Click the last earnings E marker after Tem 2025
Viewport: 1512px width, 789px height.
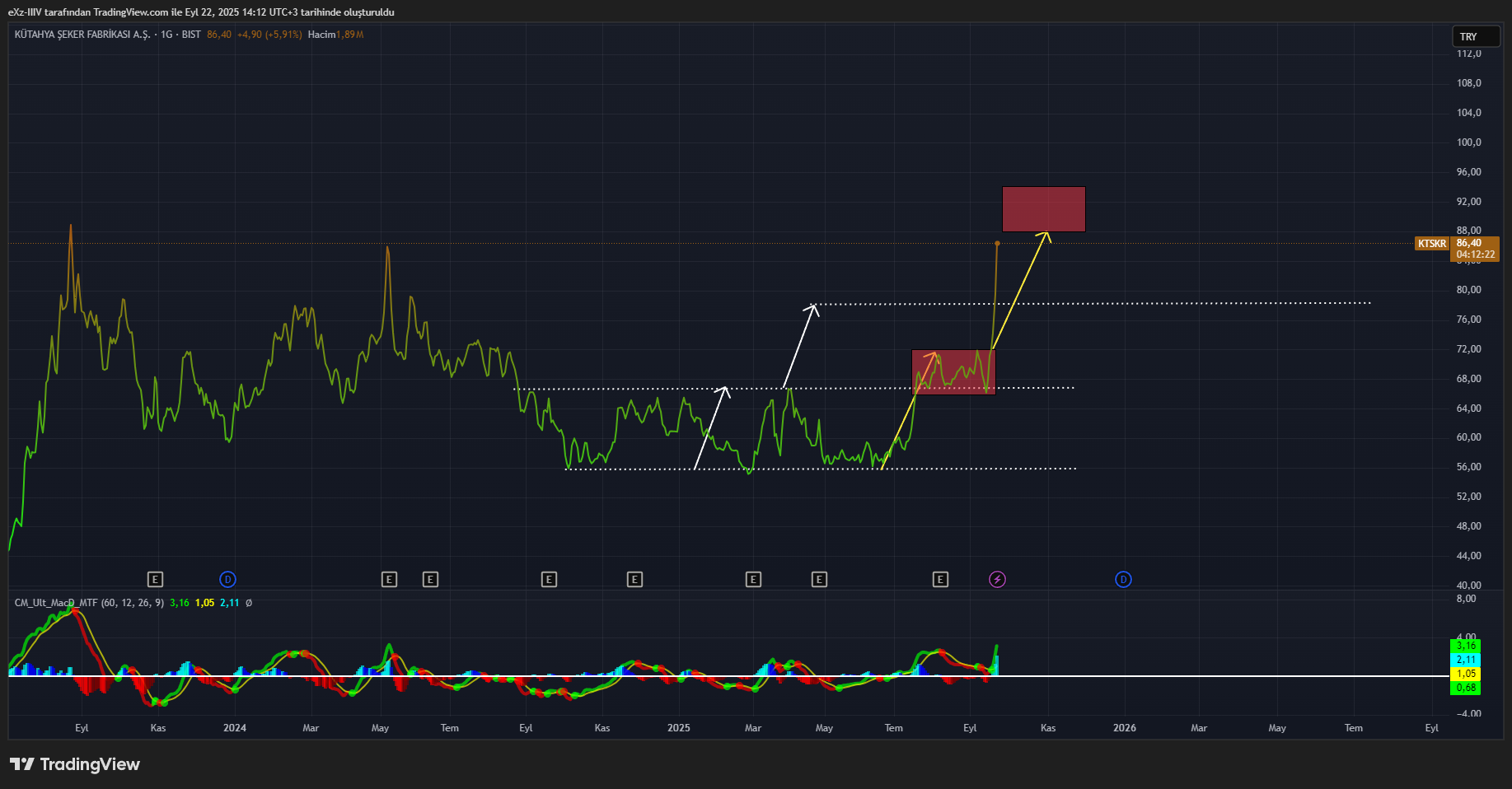tap(940, 579)
